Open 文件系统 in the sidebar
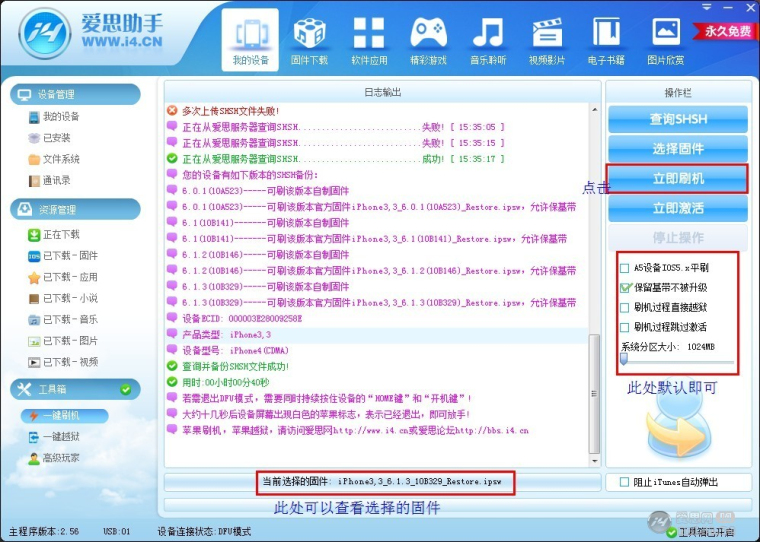This screenshot has width=760, height=542. (x=54, y=159)
